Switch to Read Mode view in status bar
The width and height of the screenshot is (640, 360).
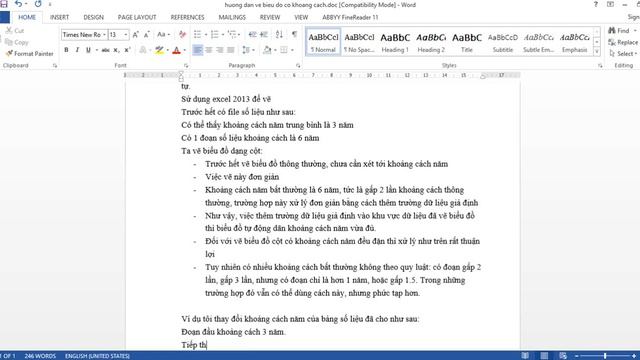coord(525,356)
